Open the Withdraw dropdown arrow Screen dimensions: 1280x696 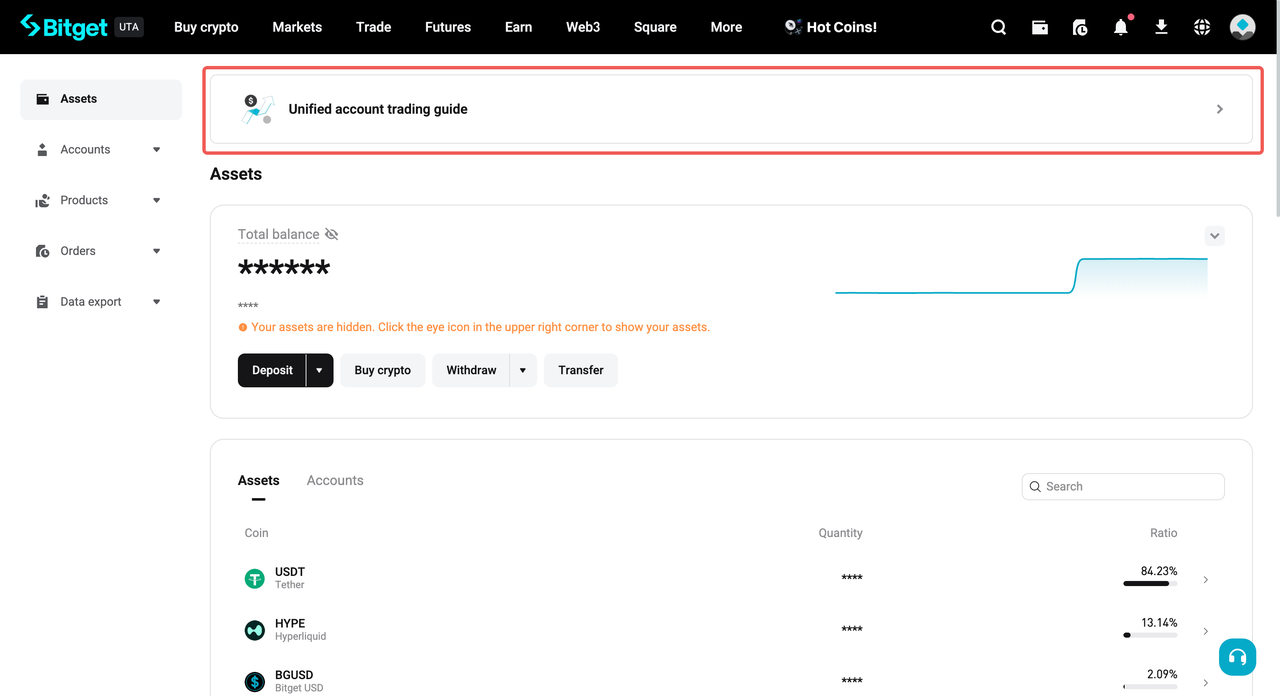(x=523, y=370)
